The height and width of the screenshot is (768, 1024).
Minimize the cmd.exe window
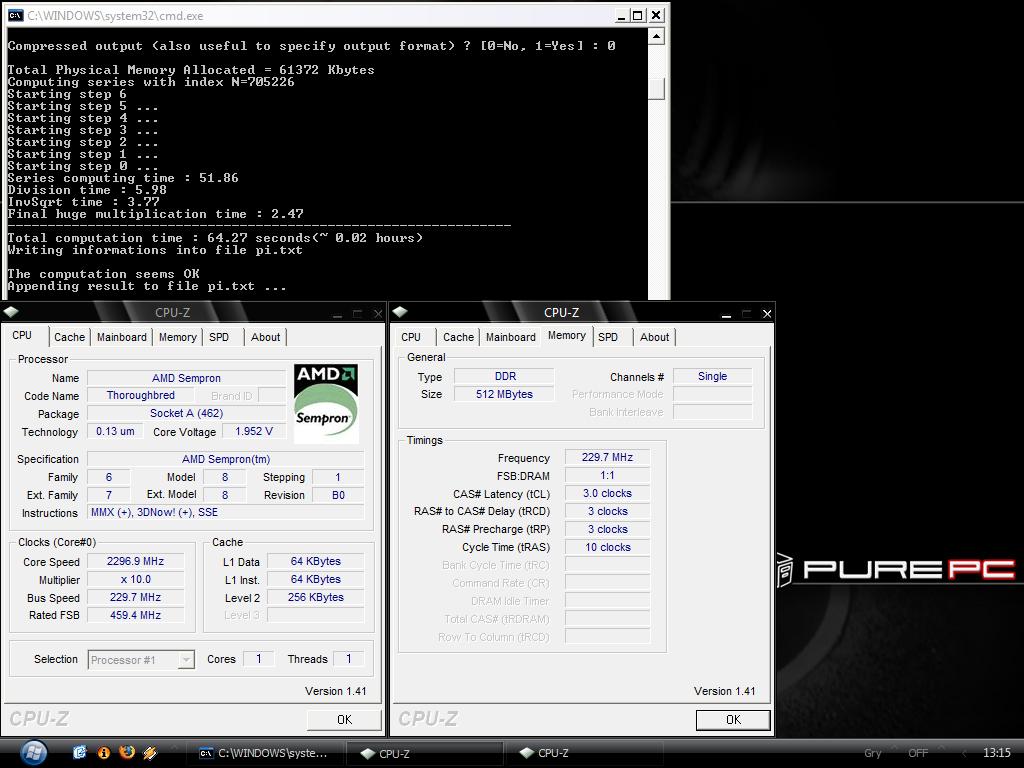(x=622, y=16)
